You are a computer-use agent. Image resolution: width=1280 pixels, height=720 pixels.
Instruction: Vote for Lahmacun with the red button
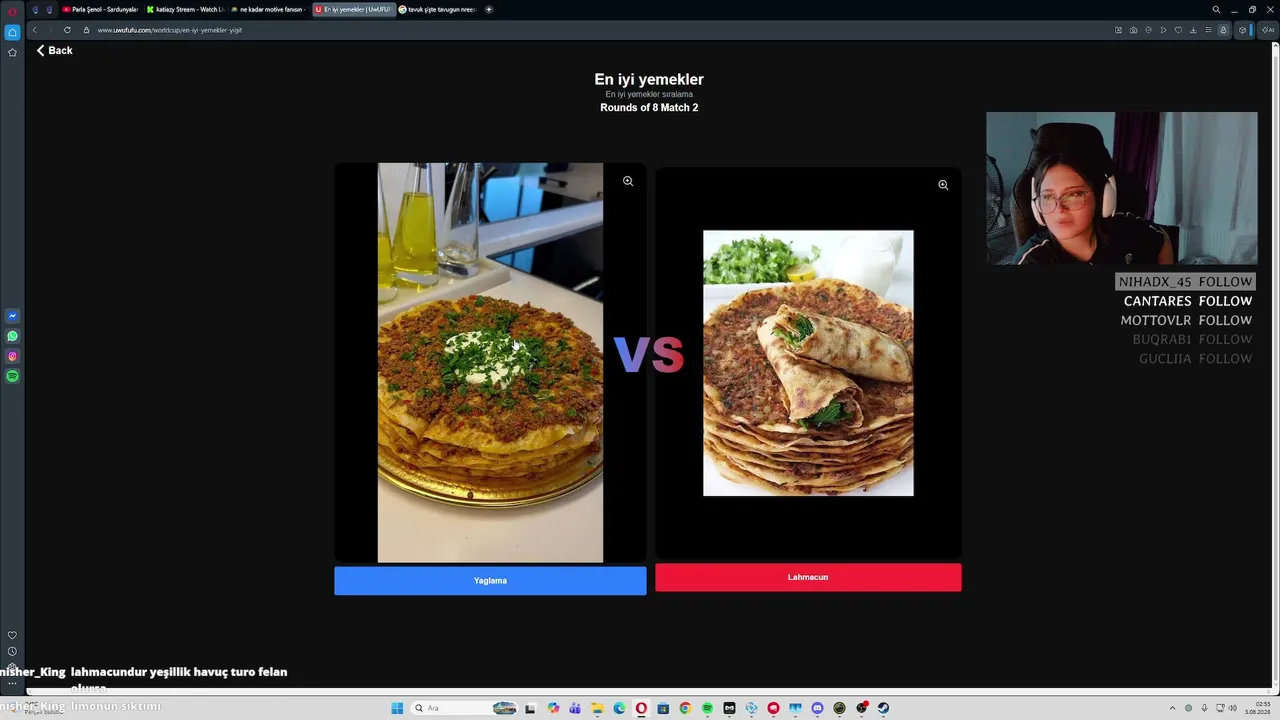[x=808, y=577]
